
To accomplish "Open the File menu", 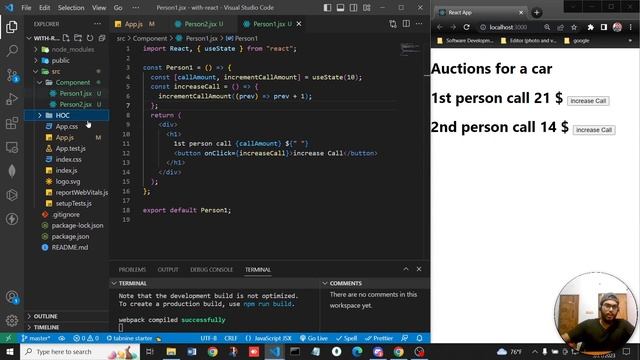I will pyautogui.click(x=26, y=7).
